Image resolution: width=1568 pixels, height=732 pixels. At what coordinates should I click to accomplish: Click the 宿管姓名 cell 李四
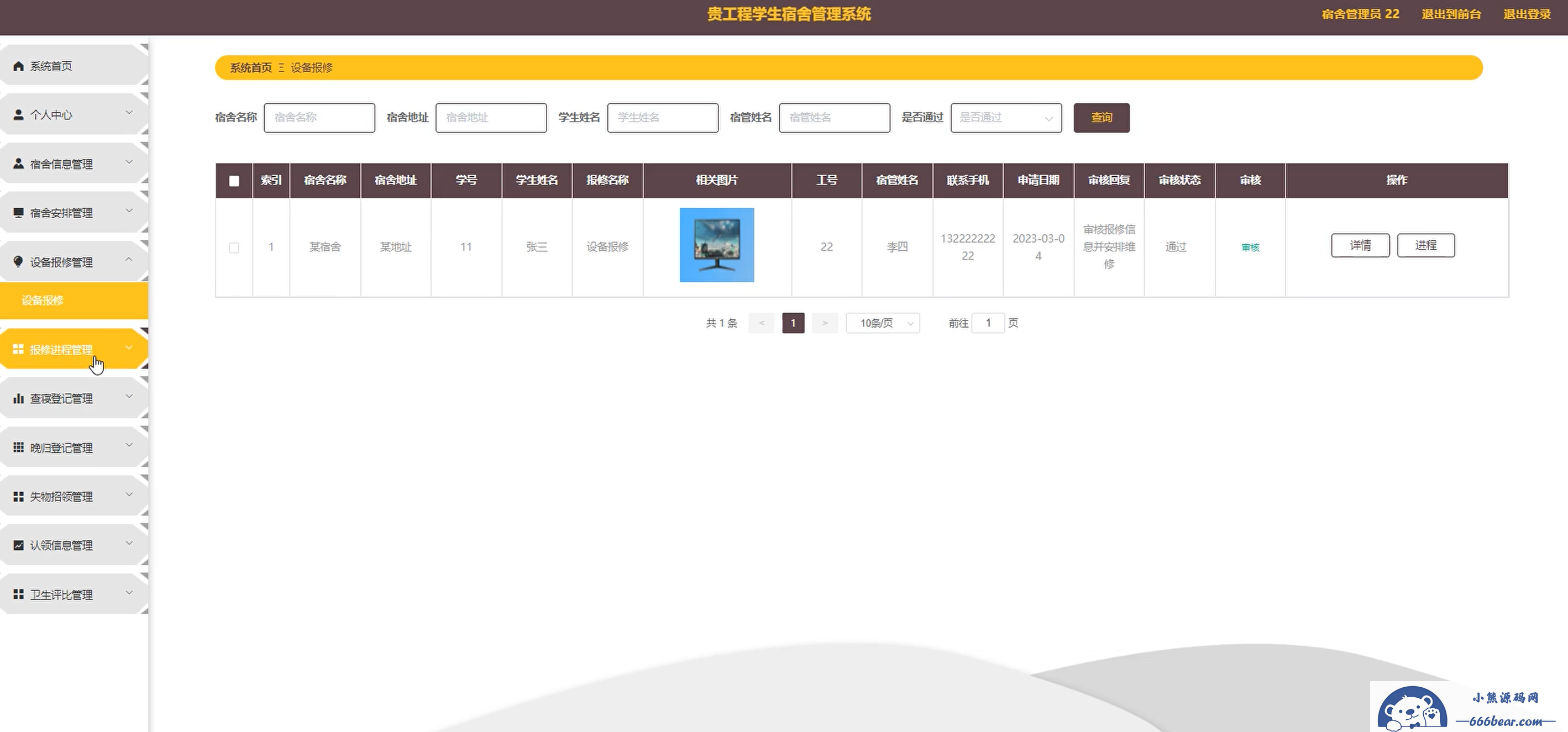click(x=897, y=247)
